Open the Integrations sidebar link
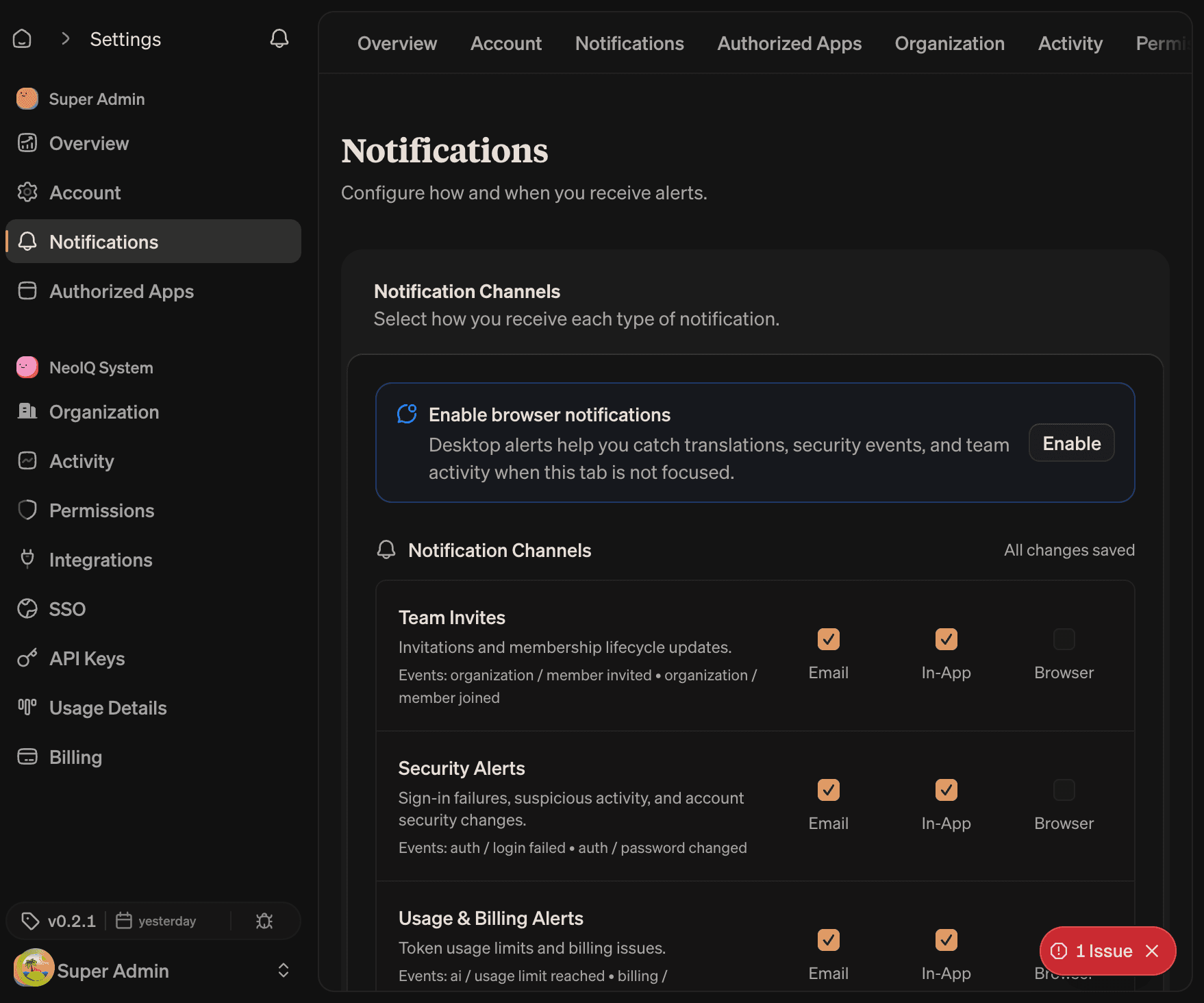1204x1003 pixels. point(153,560)
